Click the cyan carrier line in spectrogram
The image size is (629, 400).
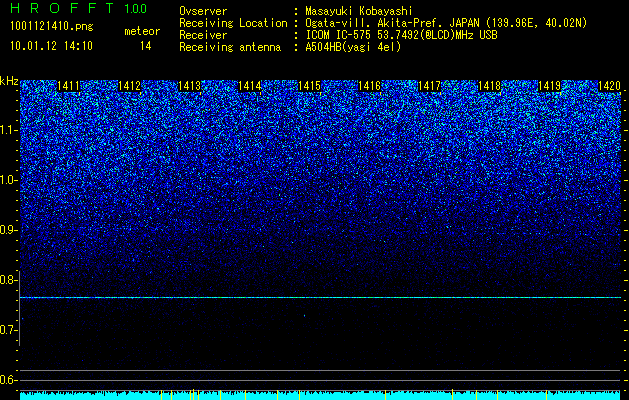[x=320, y=297]
